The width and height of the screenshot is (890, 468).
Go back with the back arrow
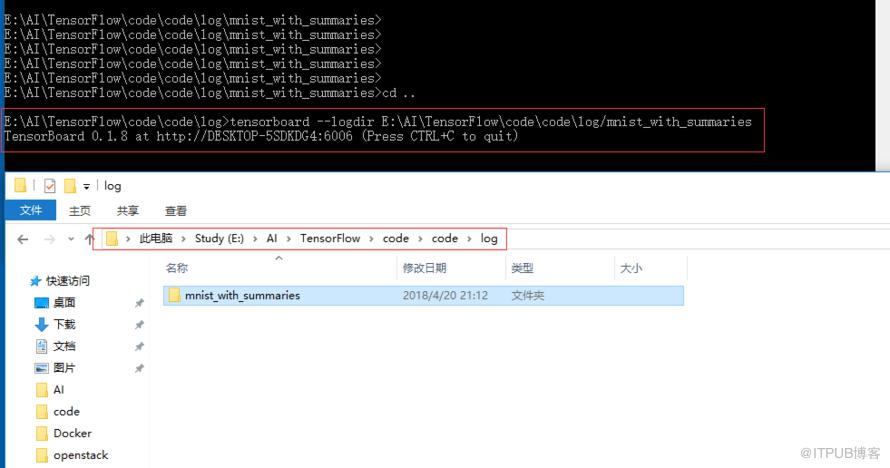23,239
